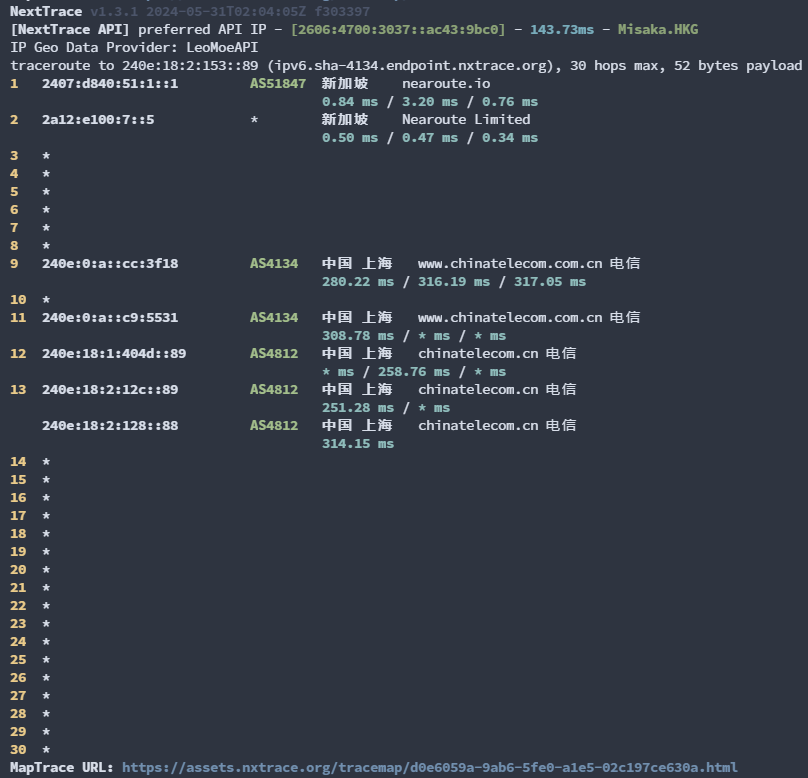Click the preferred API IP address in brackets

(x=398, y=29)
